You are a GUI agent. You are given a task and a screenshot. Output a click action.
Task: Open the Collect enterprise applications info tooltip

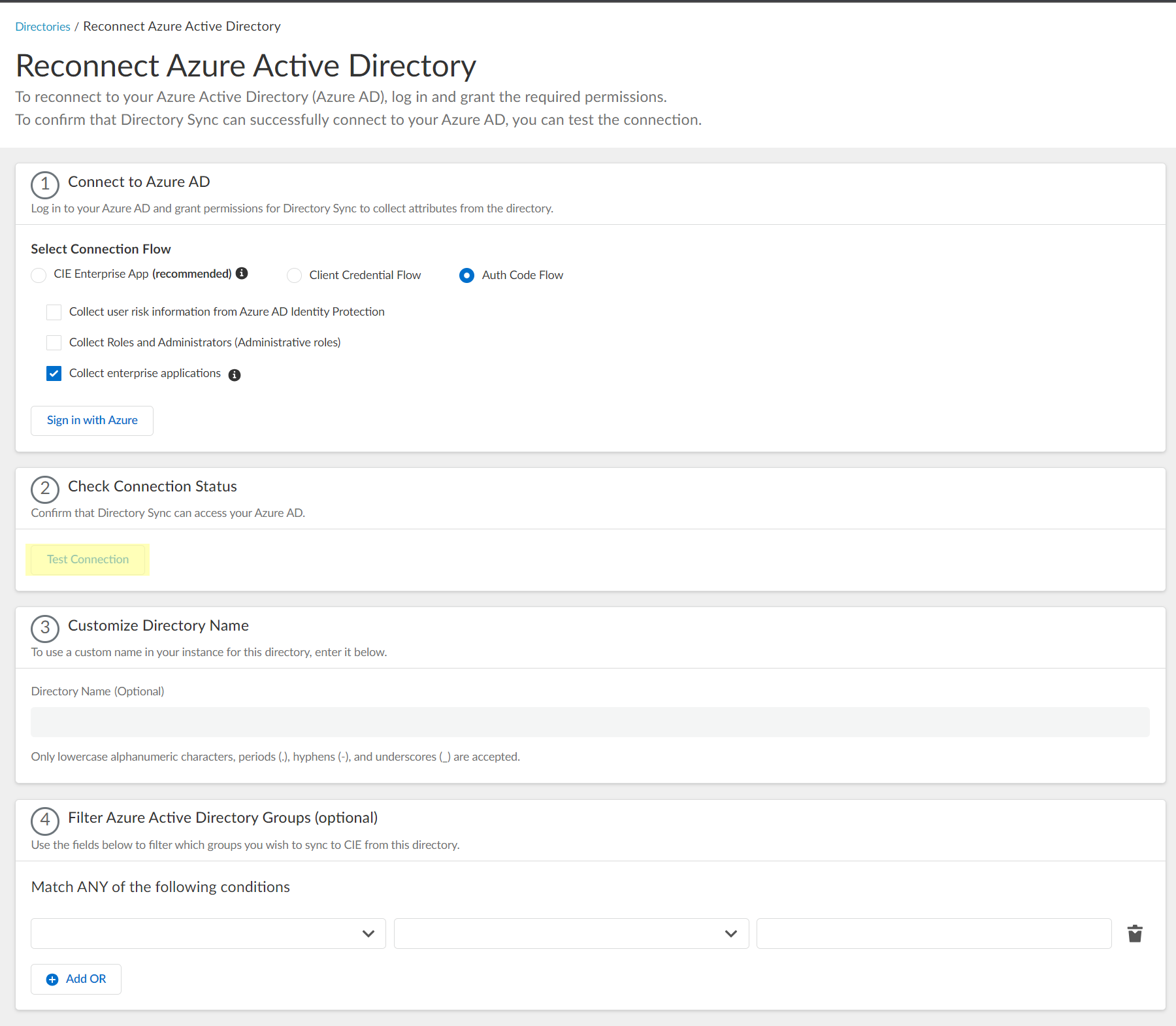[235, 374]
